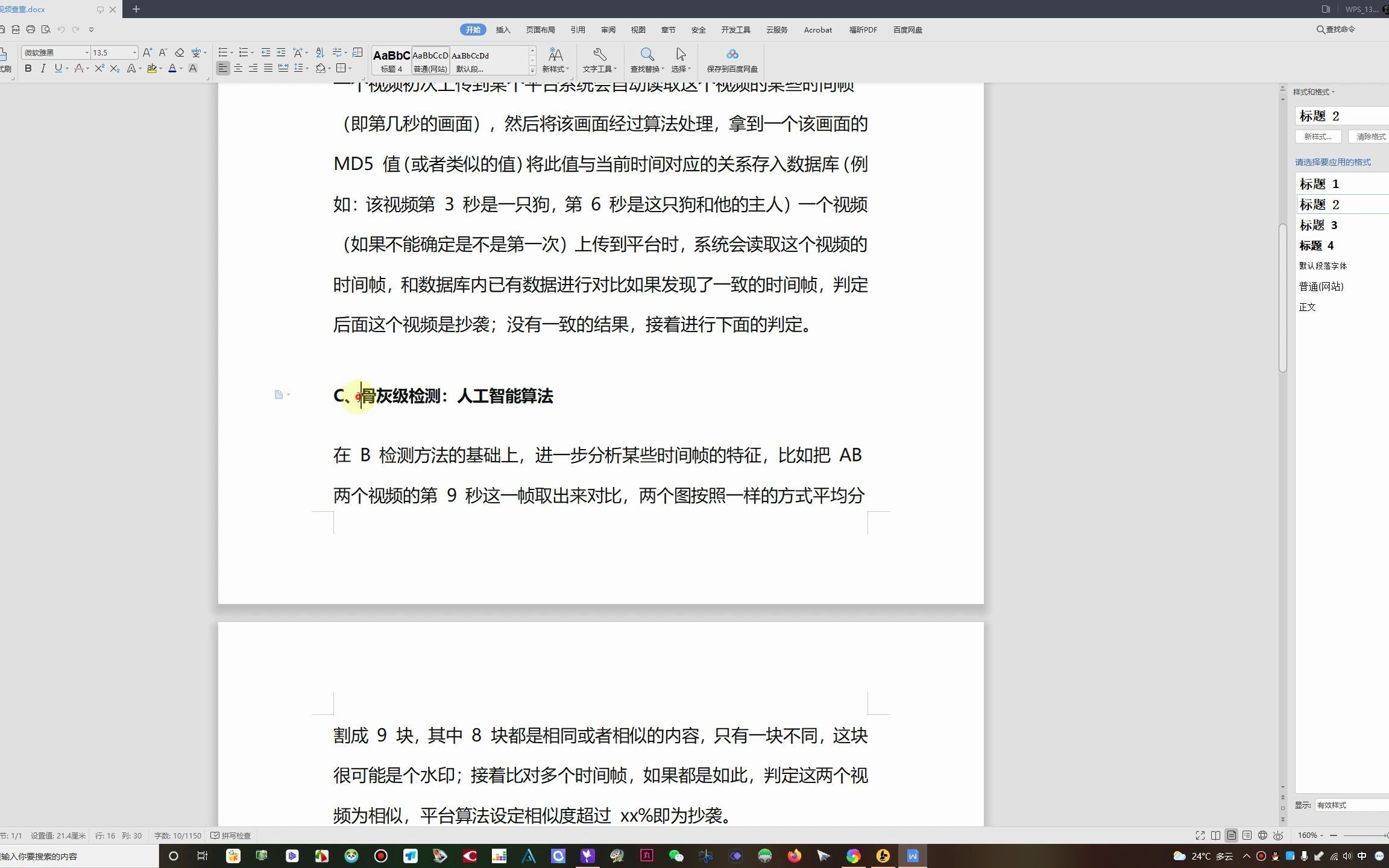Screen dimensions: 1389x868
Task: Click the sort icon
Action: tap(320, 52)
